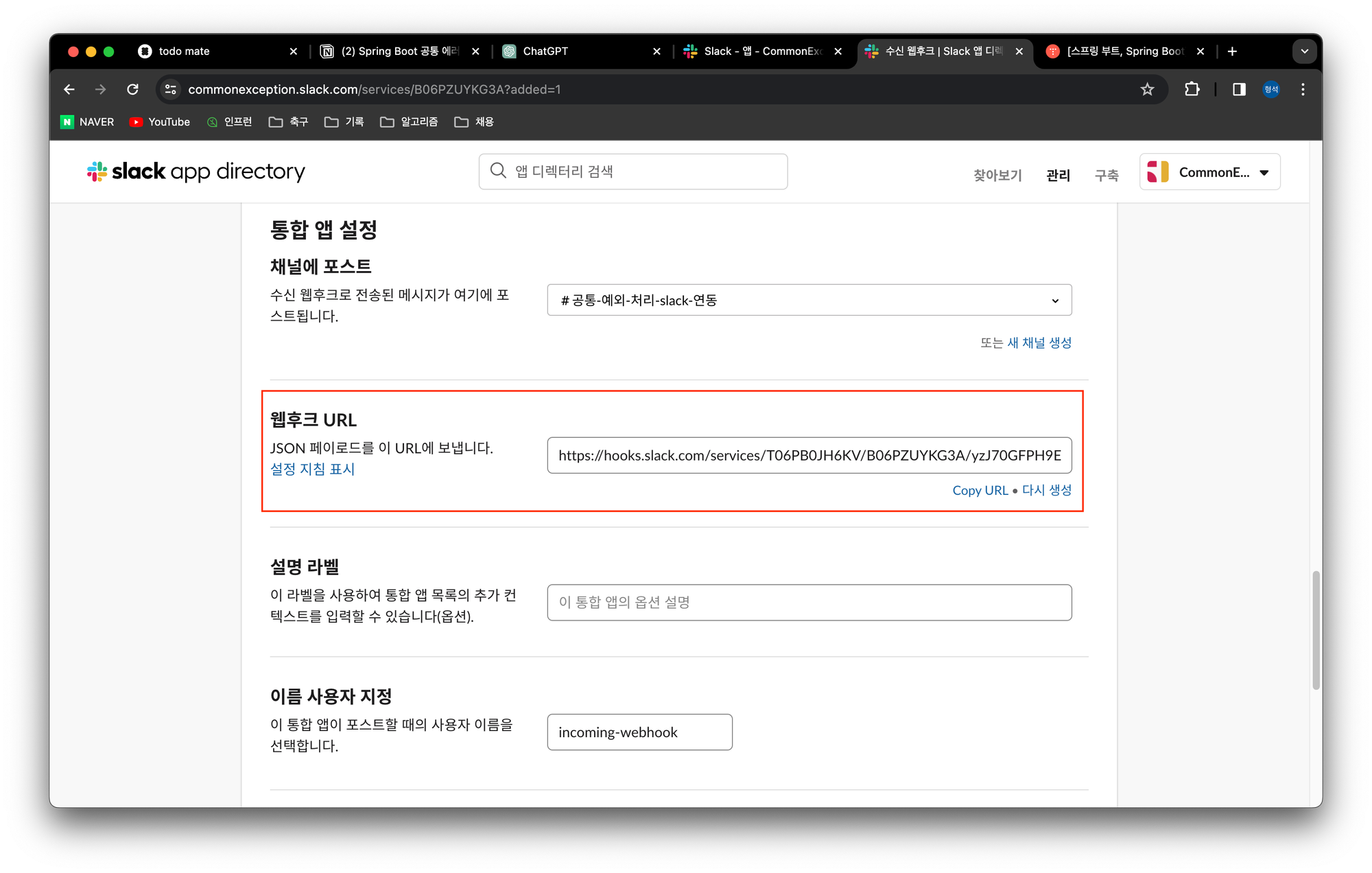Switch to the Slack - 앱 - CommonEx tab
1372x873 pixels.
click(x=764, y=51)
